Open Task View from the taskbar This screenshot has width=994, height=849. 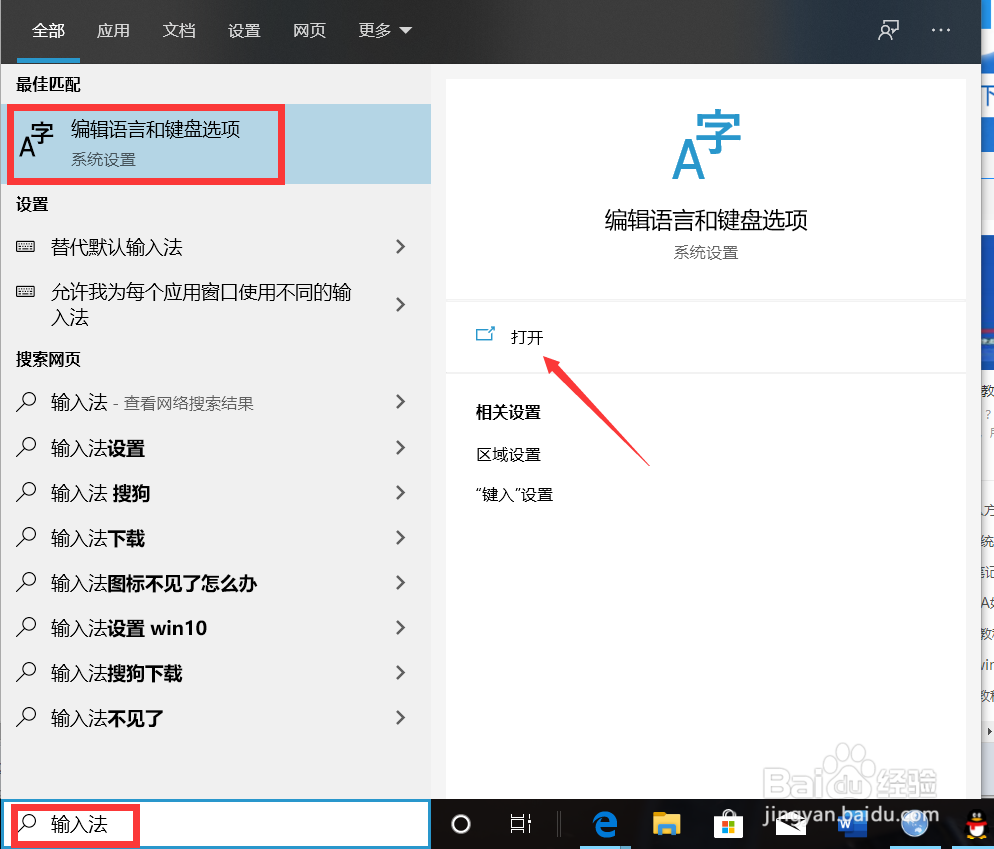click(x=520, y=824)
